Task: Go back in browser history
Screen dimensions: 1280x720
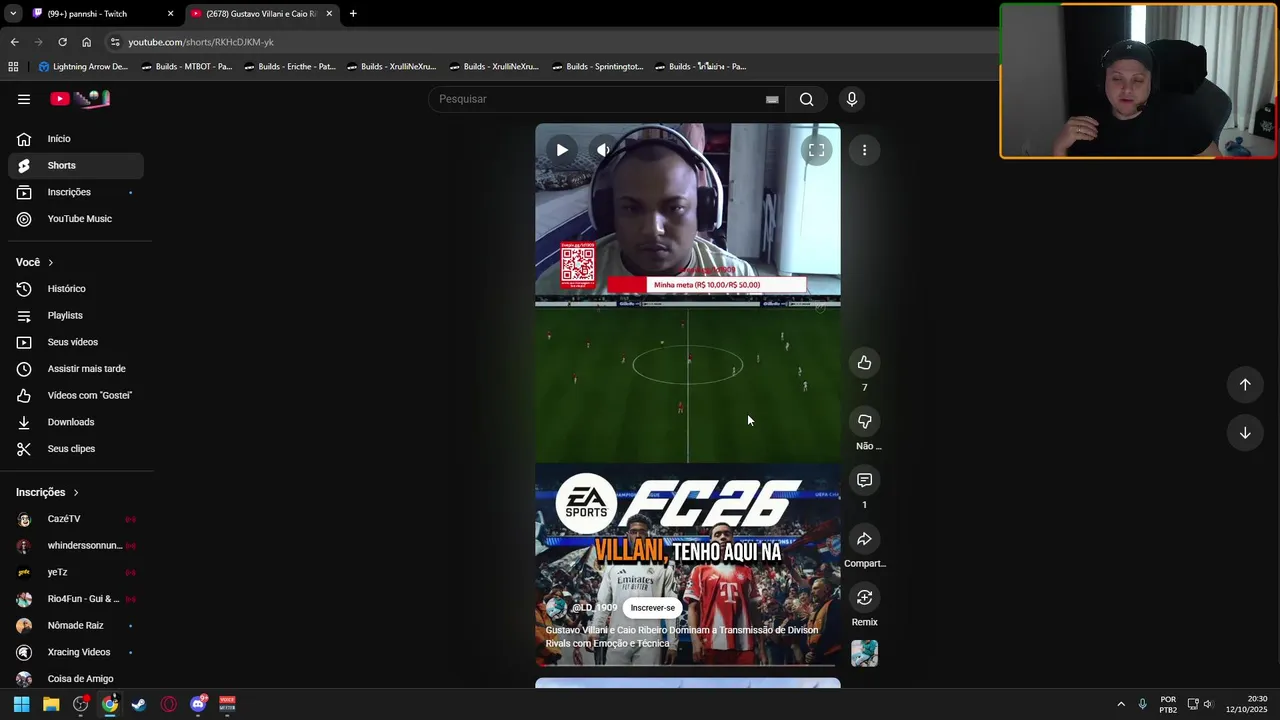Action: coord(14,42)
